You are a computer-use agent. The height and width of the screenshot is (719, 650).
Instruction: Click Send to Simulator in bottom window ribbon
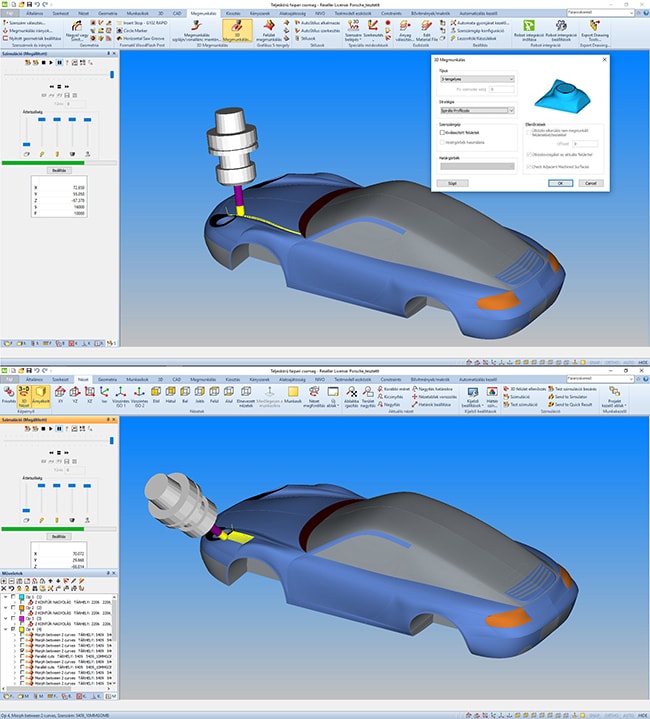570,397
